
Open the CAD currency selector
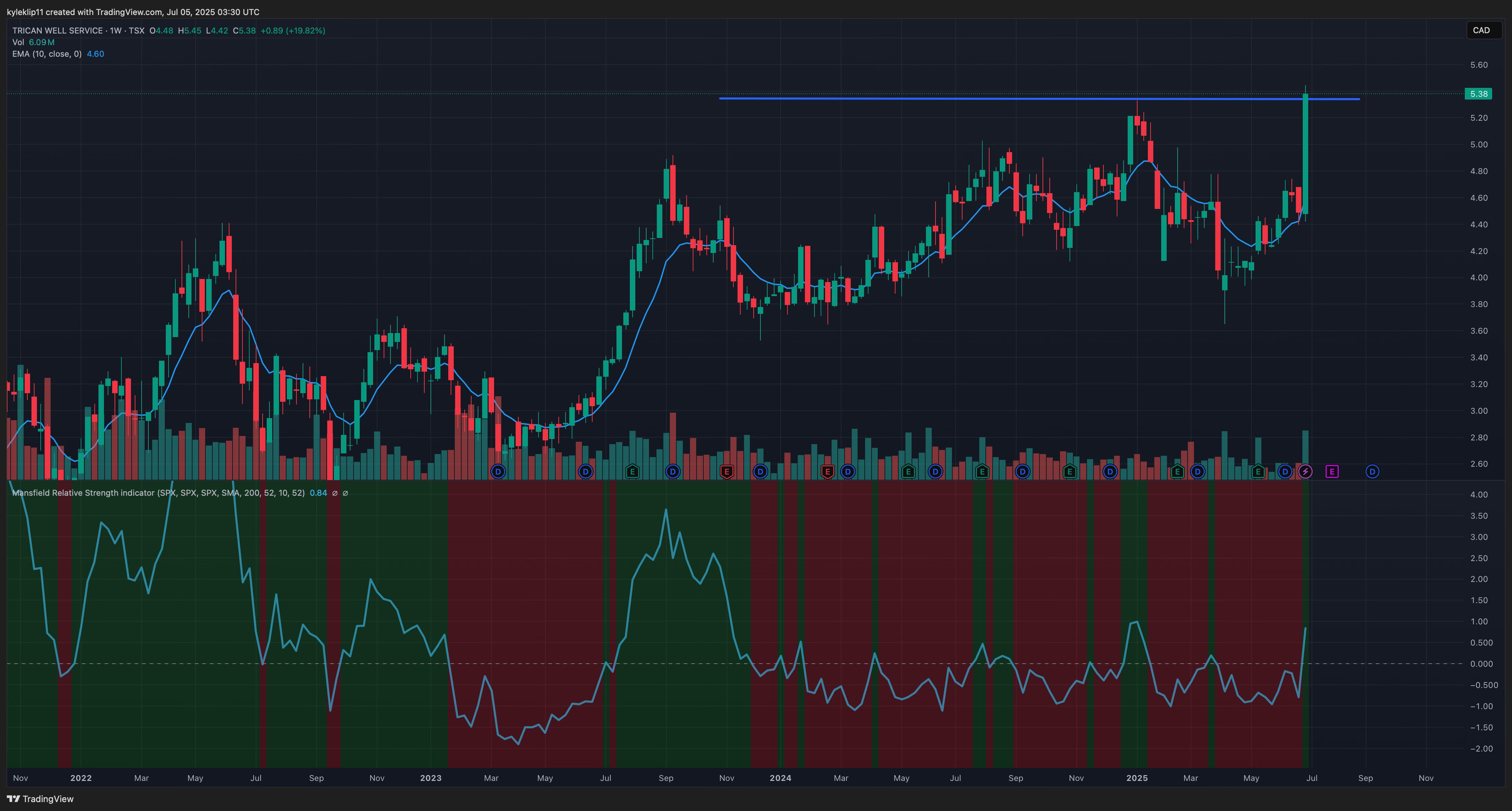pos(1481,30)
